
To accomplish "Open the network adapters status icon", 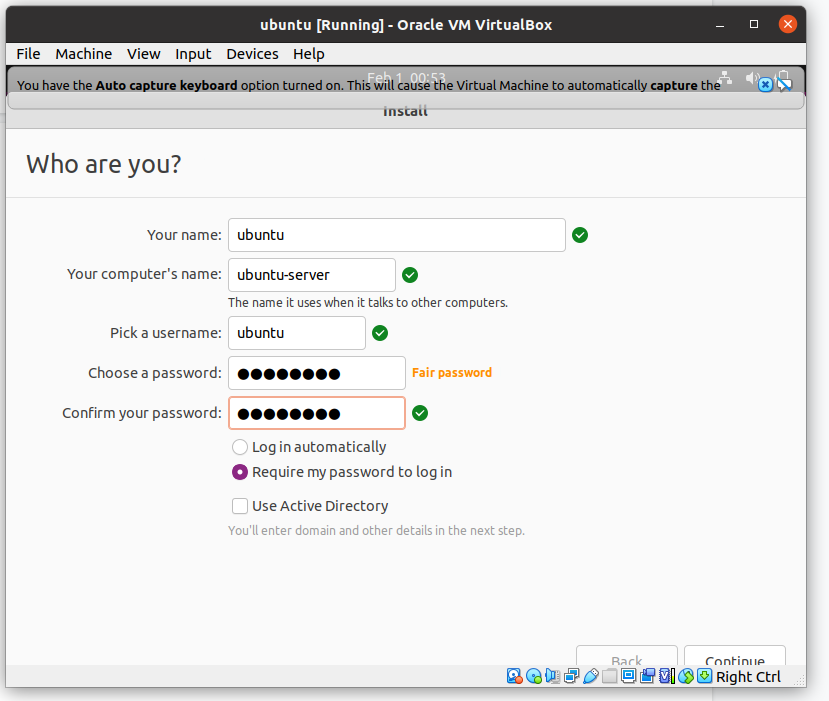I will point(572,676).
